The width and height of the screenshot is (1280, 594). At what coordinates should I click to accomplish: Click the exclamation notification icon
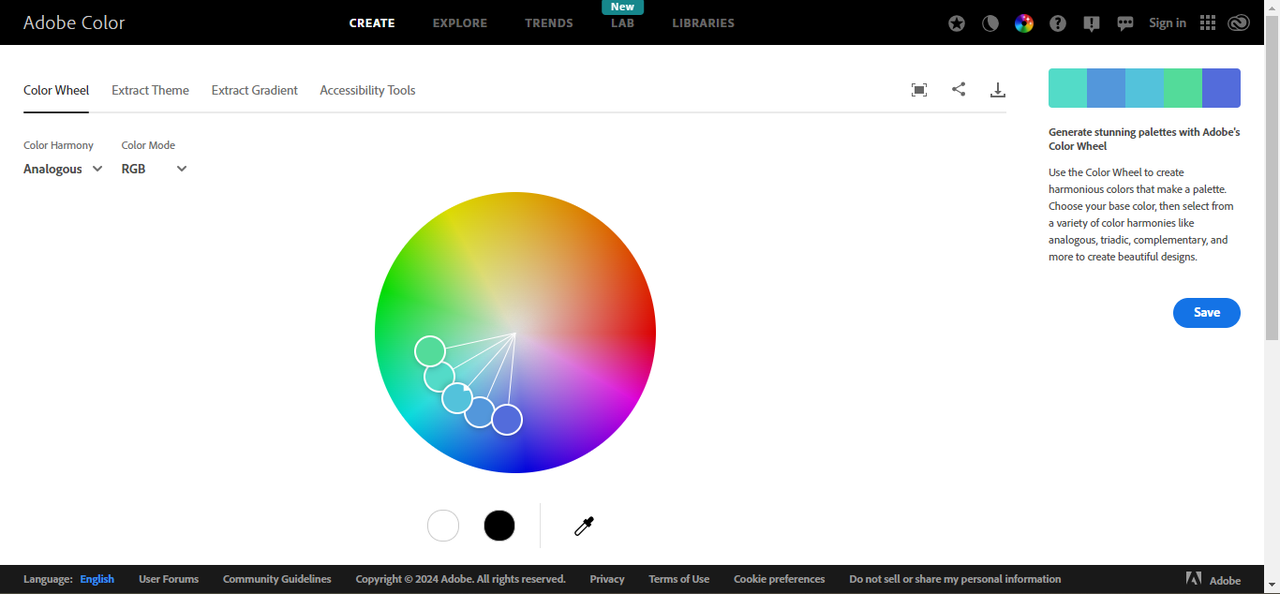click(x=1092, y=23)
